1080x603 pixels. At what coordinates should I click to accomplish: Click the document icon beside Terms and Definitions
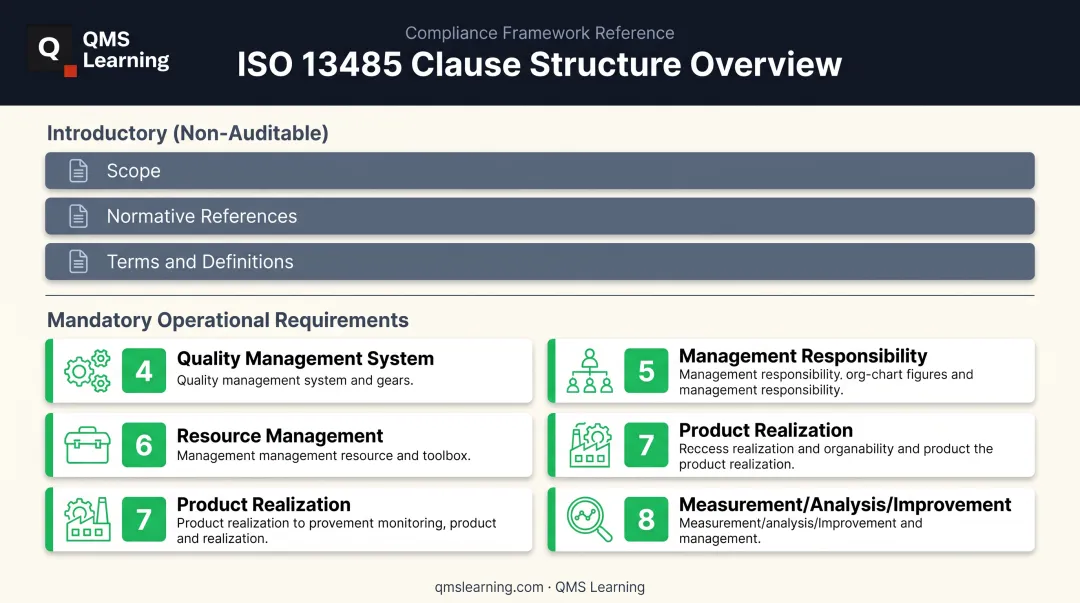click(x=79, y=262)
